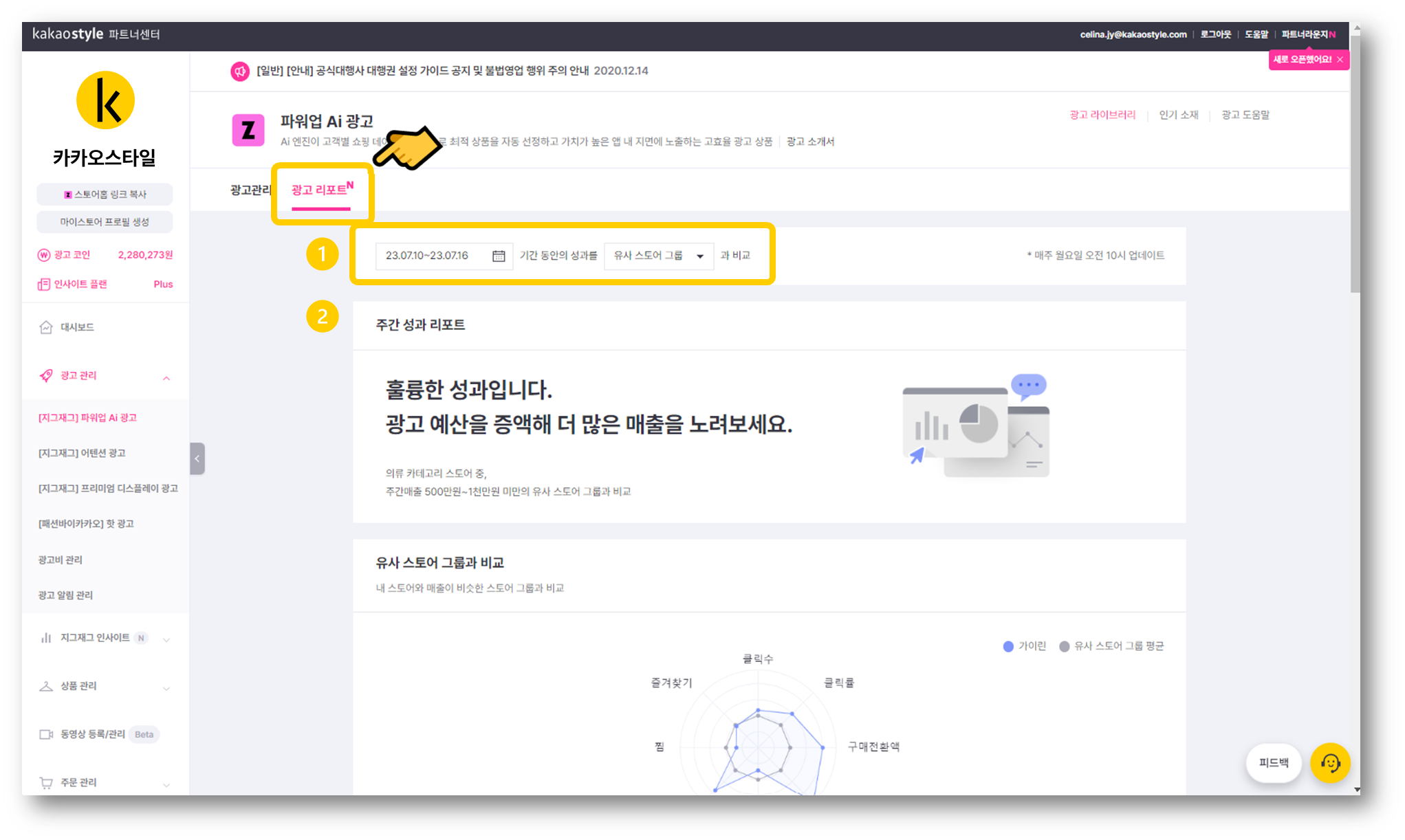Click the 가이린 blue legend dot
1405x840 pixels.
click(1008, 646)
